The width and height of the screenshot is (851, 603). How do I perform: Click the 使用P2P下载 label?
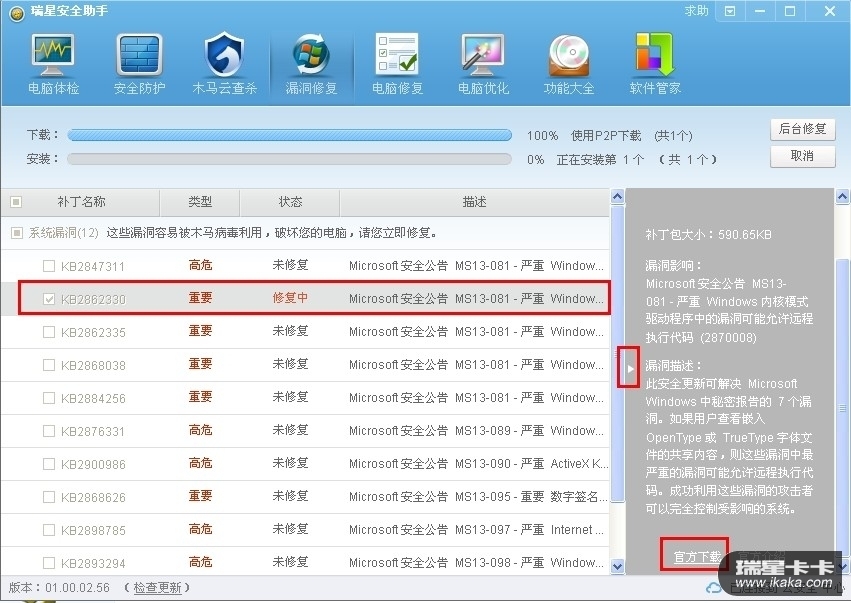[x=606, y=136]
